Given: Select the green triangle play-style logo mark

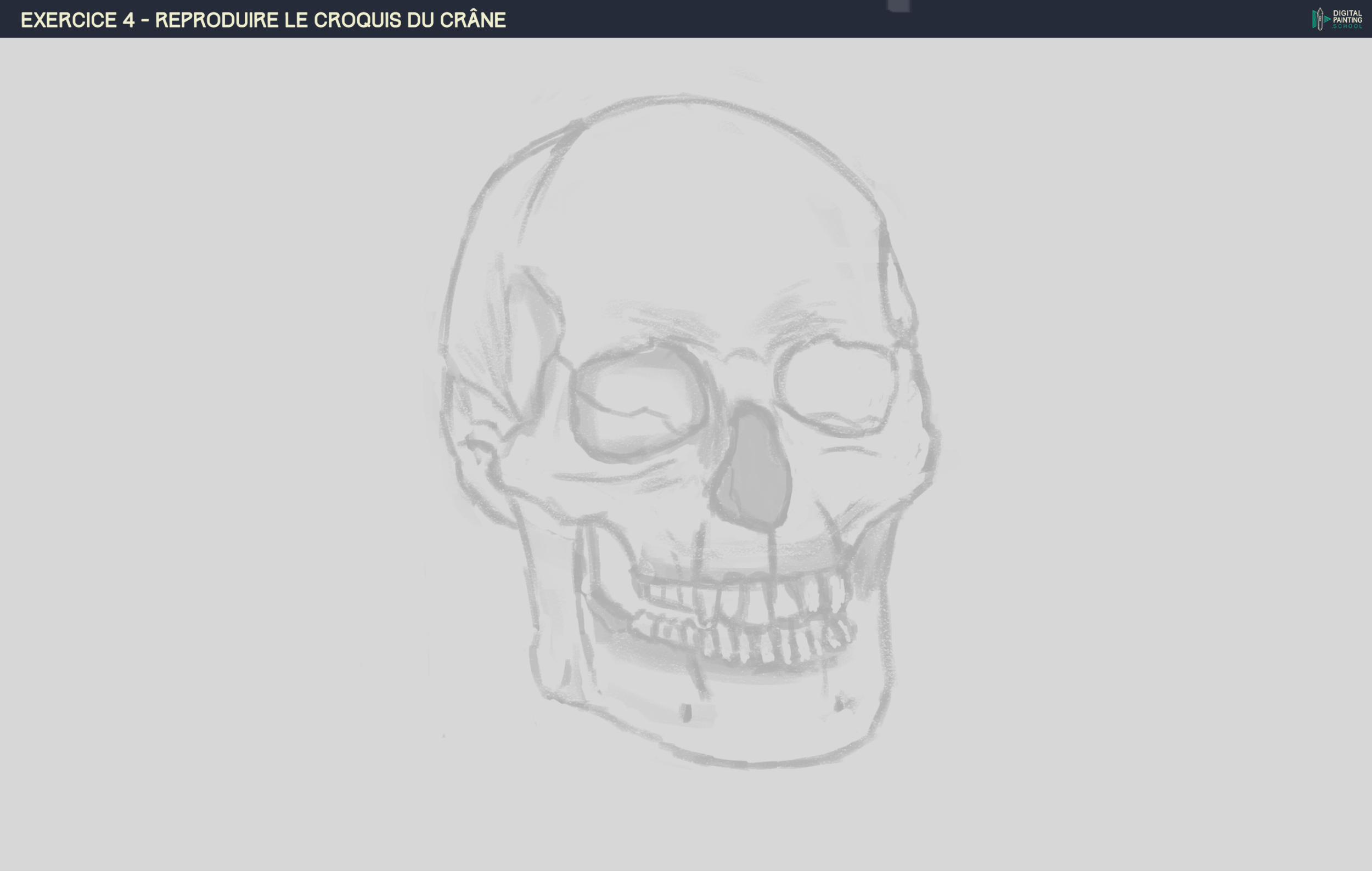Looking at the screenshot, I should coord(1326,19).
